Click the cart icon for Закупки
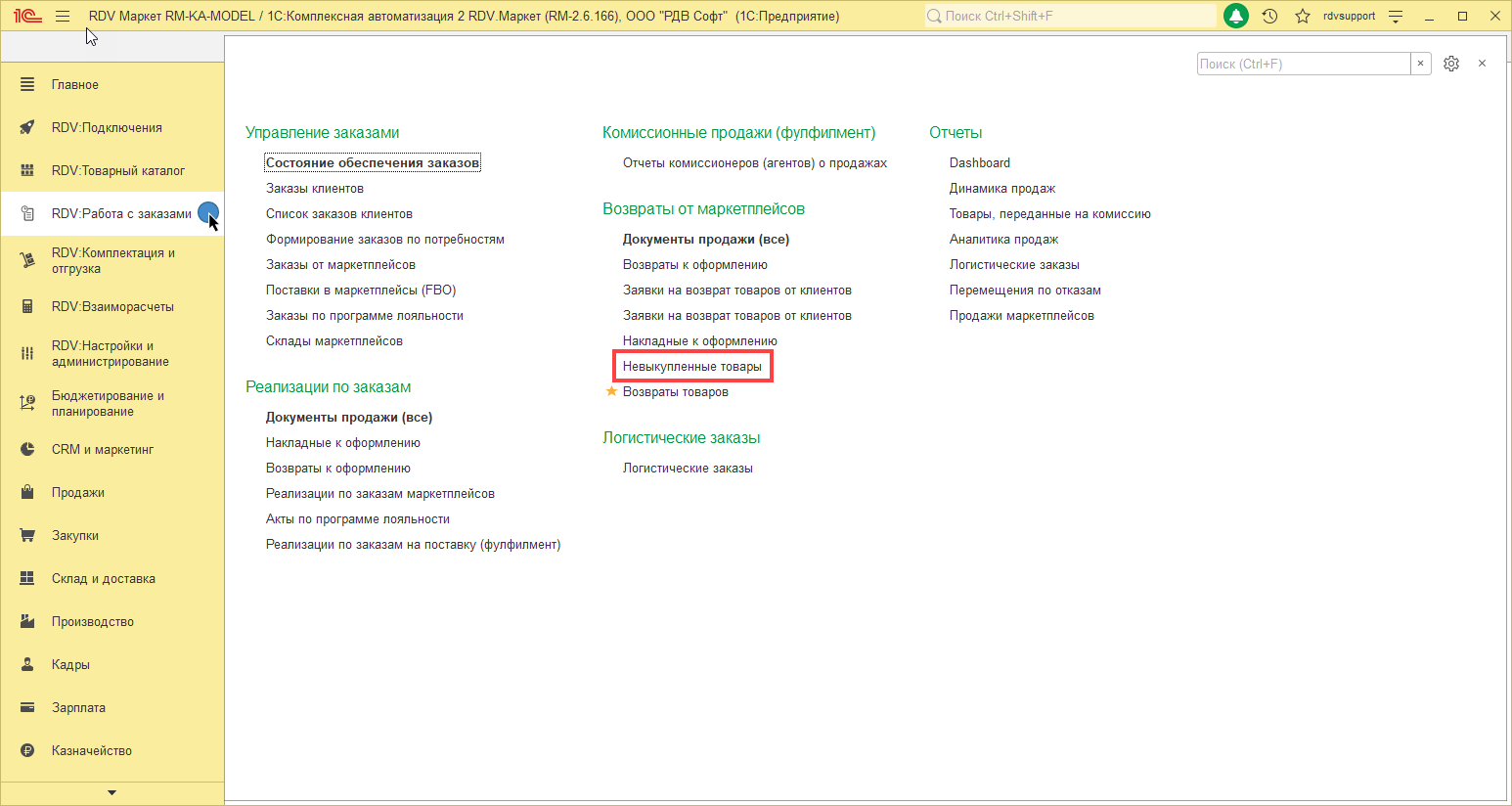The width and height of the screenshot is (1512, 806). [27, 536]
